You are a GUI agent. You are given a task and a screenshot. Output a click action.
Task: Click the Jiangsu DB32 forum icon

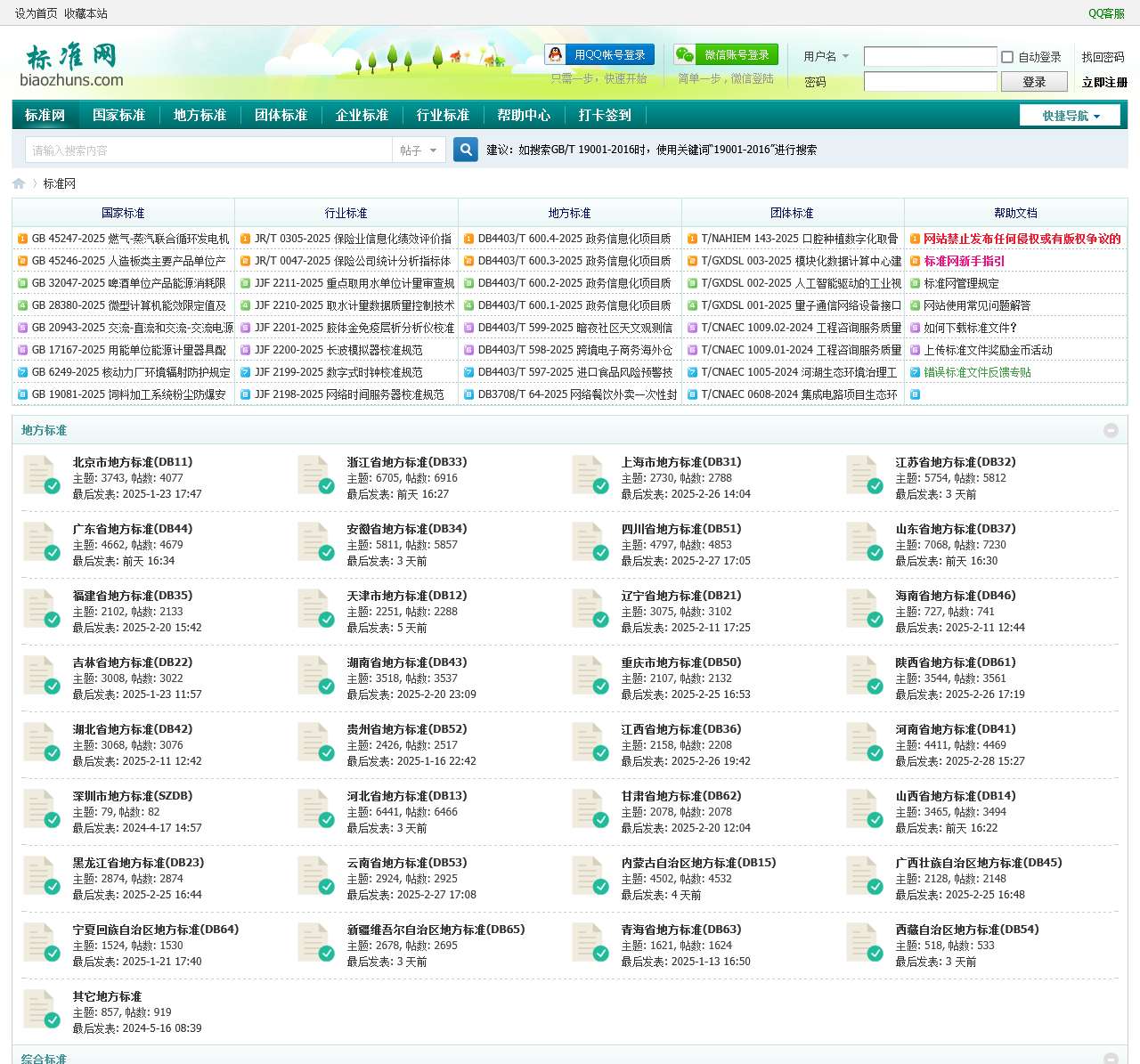(x=864, y=475)
